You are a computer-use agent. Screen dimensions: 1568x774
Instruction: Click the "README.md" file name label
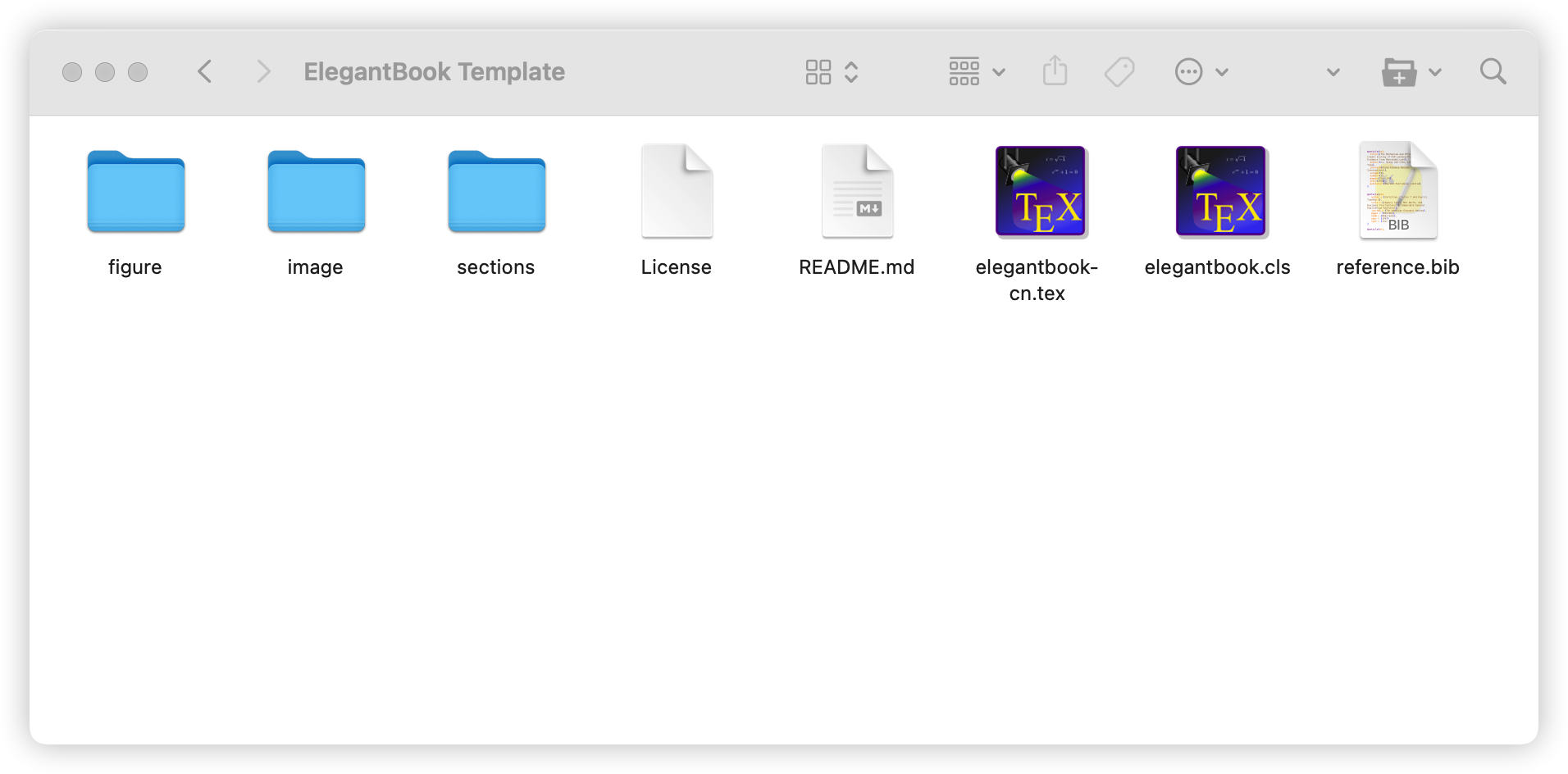pyautogui.click(x=857, y=267)
